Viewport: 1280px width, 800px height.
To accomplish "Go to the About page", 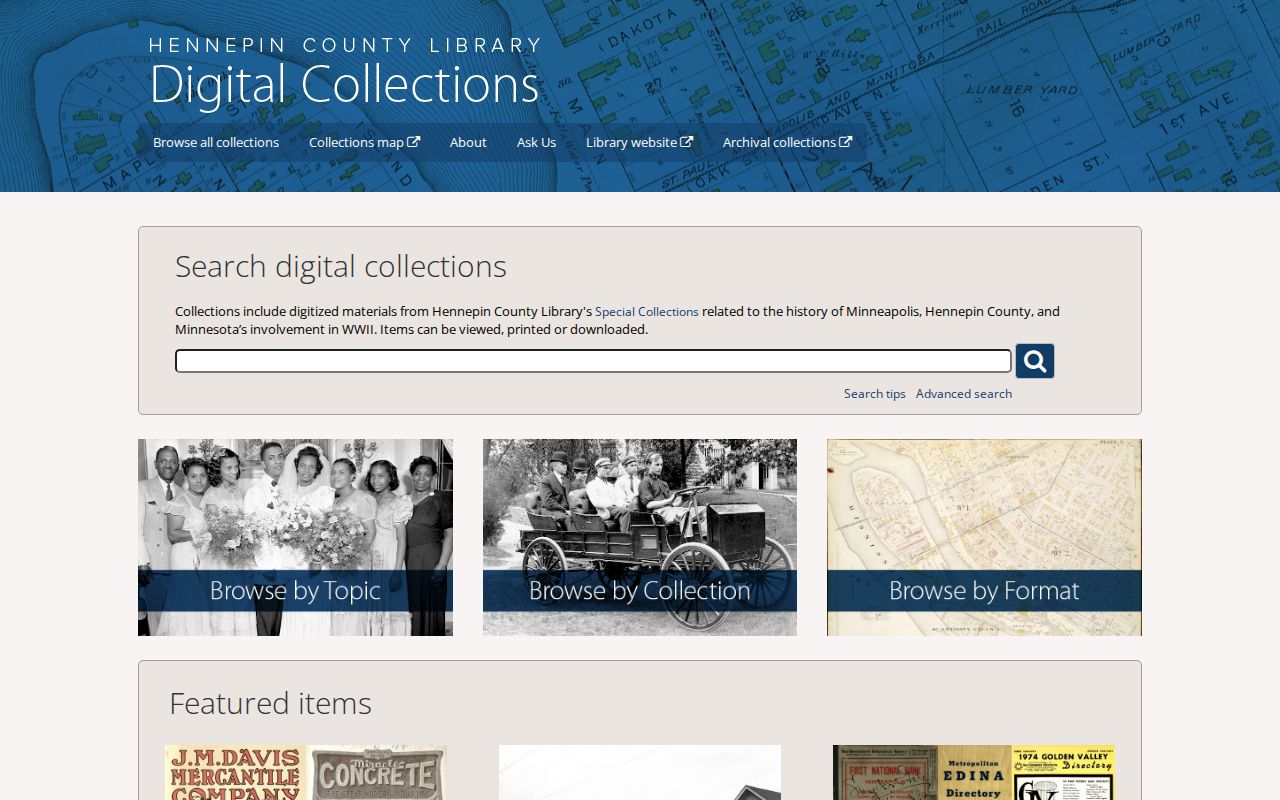I will [x=468, y=142].
